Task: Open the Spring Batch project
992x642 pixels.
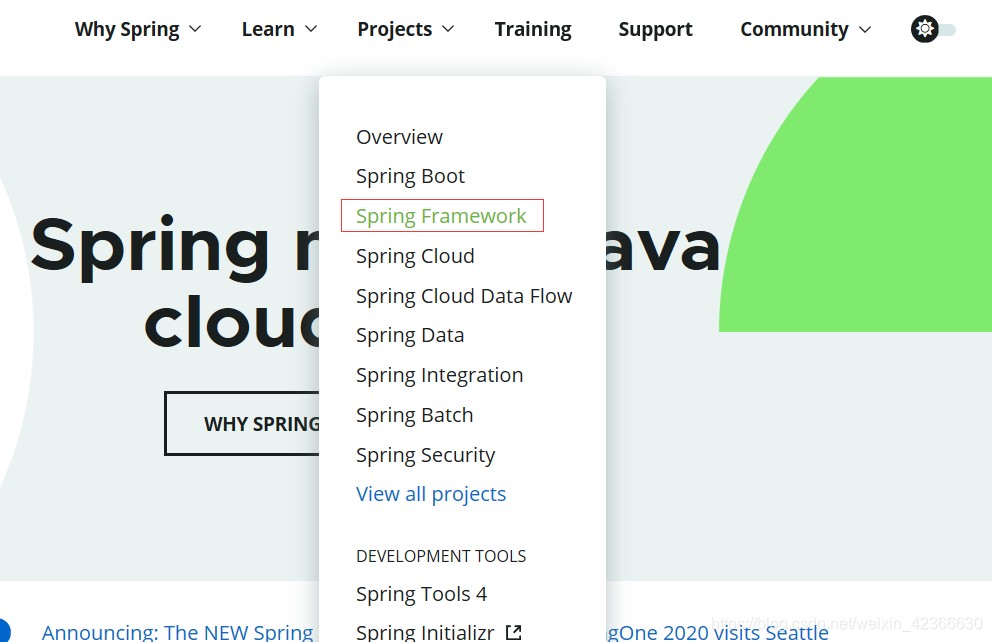Action: pyautogui.click(x=414, y=415)
